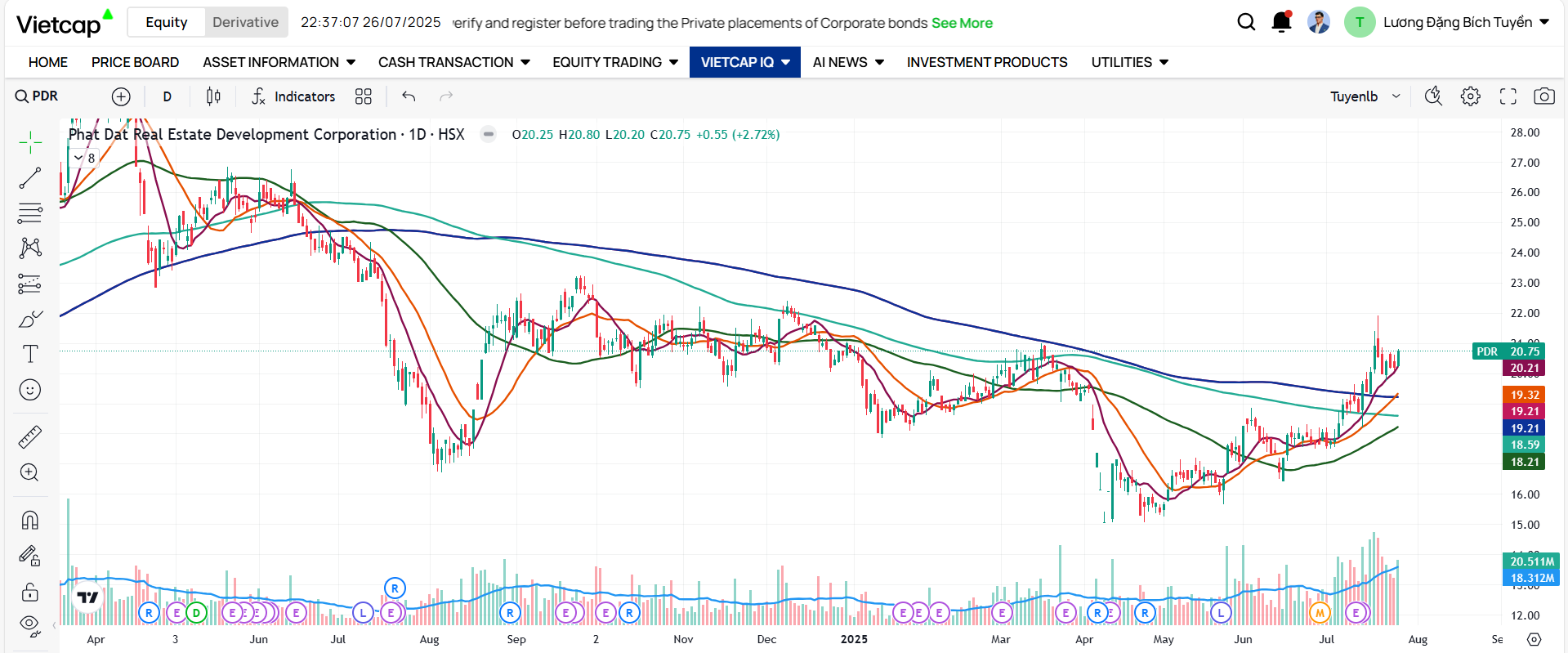Click the TradingView logo on chart
The width and height of the screenshot is (1568, 653).
point(87,597)
